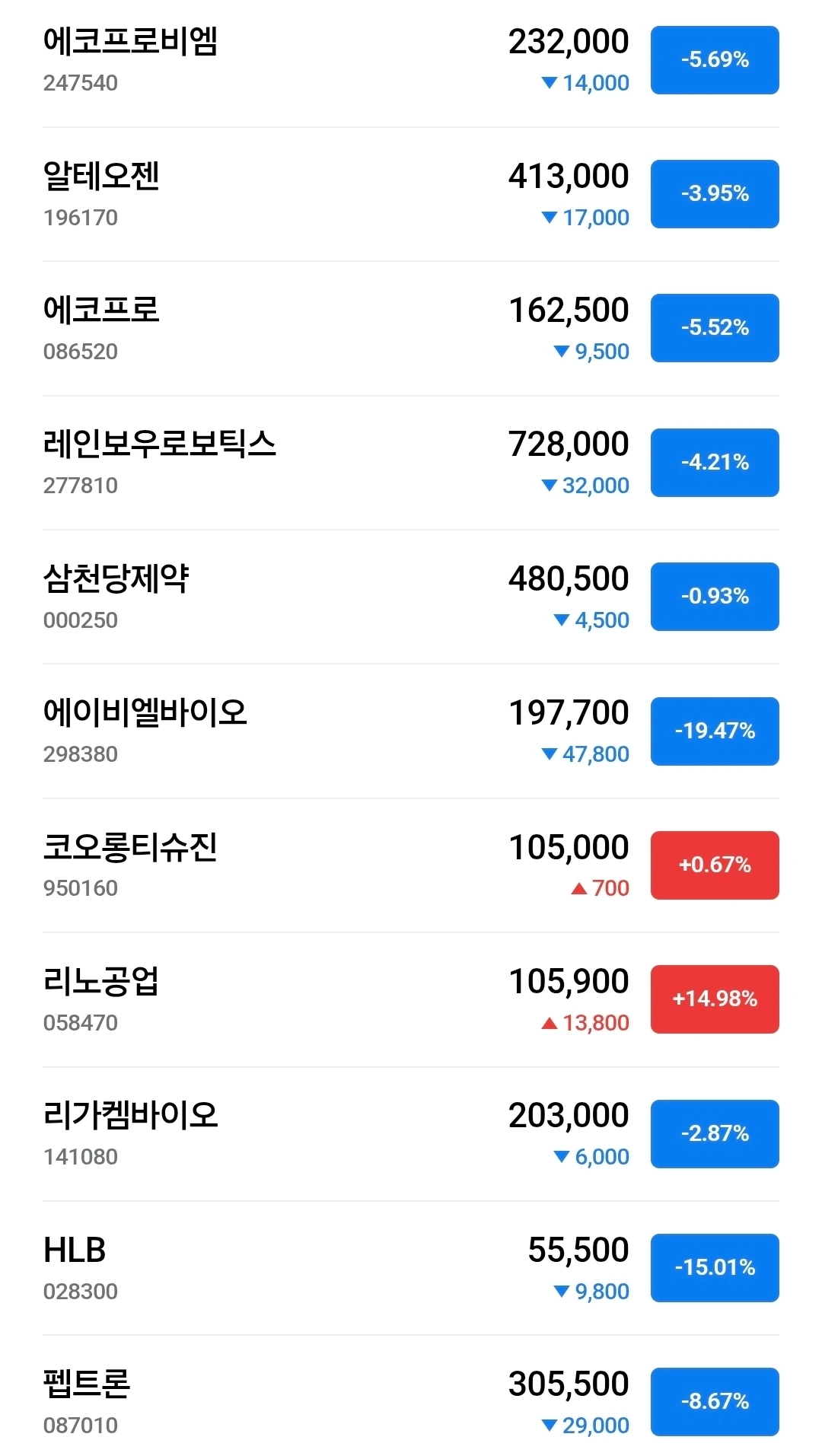Tap the -0.93% percentage badge
Viewport: 822px width, 1456px height.
(715, 597)
